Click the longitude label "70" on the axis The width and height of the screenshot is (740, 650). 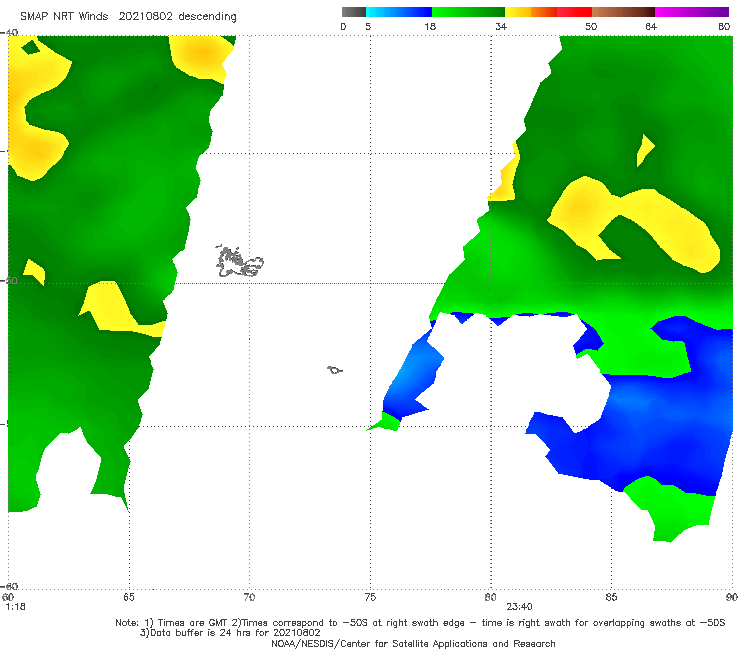click(249, 597)
